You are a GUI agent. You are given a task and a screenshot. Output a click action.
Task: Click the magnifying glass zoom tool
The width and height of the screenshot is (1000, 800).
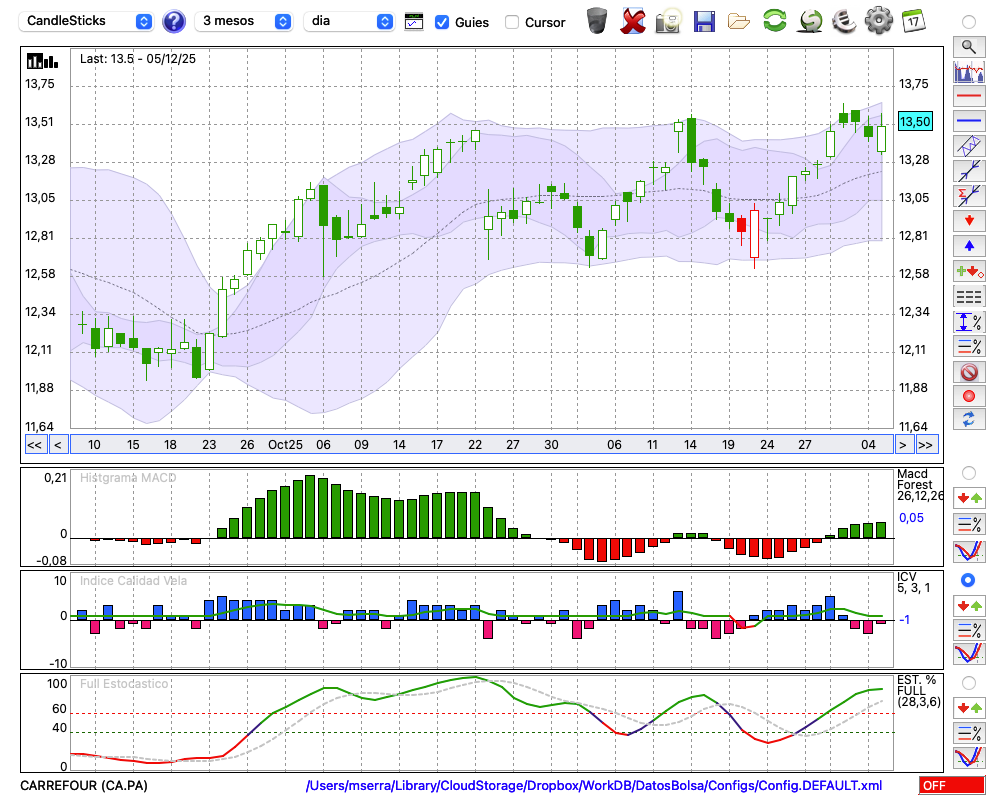pos(968,46)
